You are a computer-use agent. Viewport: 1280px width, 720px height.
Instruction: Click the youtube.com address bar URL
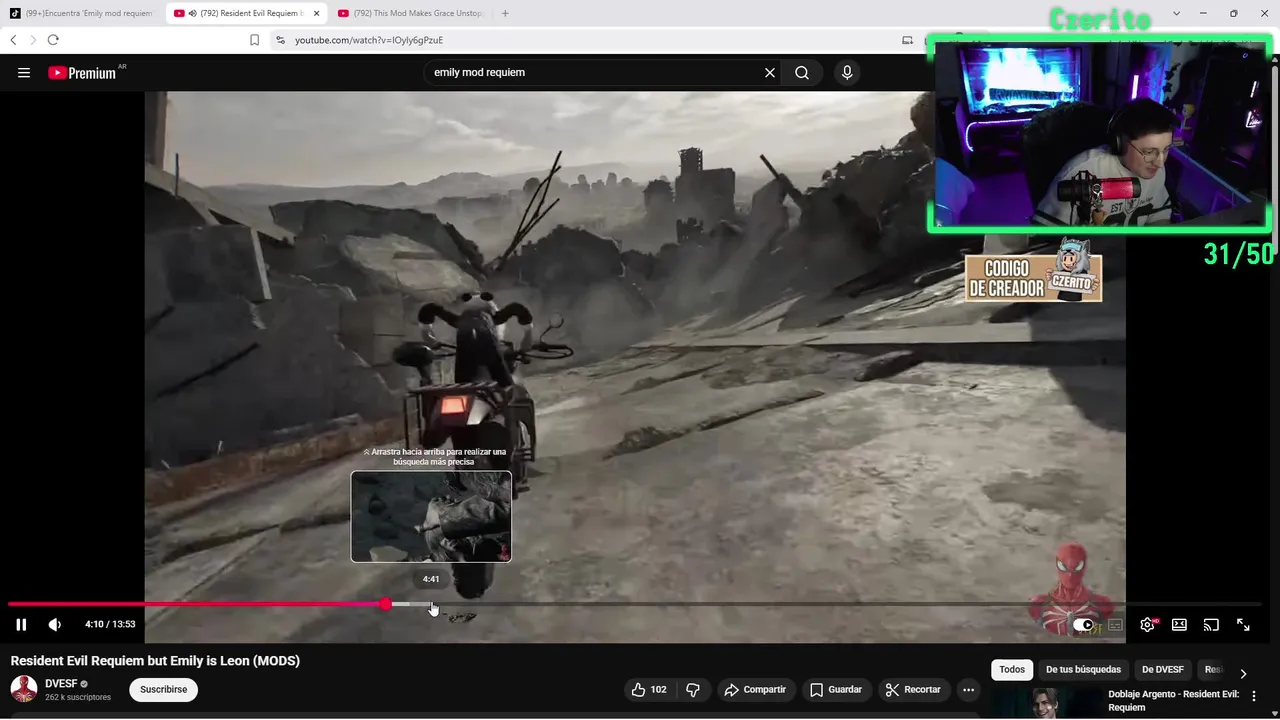369,40
